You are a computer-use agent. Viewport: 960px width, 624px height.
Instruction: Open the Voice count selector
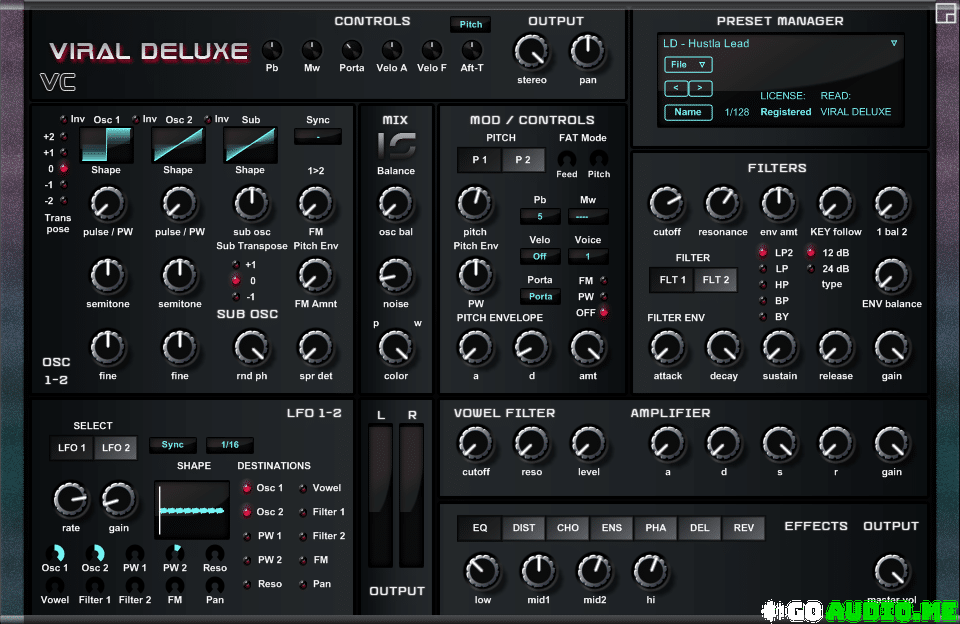[x=588, y=256]
